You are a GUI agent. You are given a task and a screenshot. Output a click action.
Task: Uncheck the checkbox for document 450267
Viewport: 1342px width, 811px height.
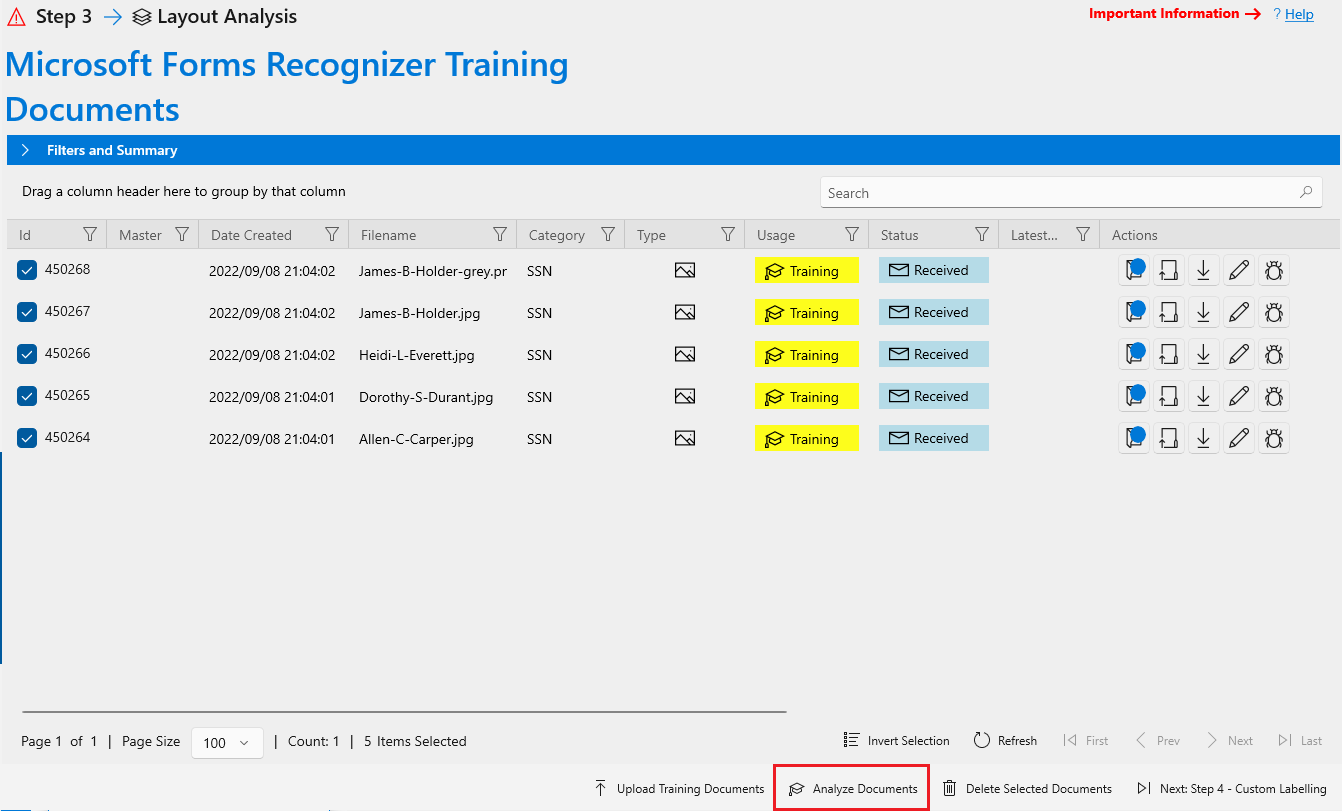(27, 312)
